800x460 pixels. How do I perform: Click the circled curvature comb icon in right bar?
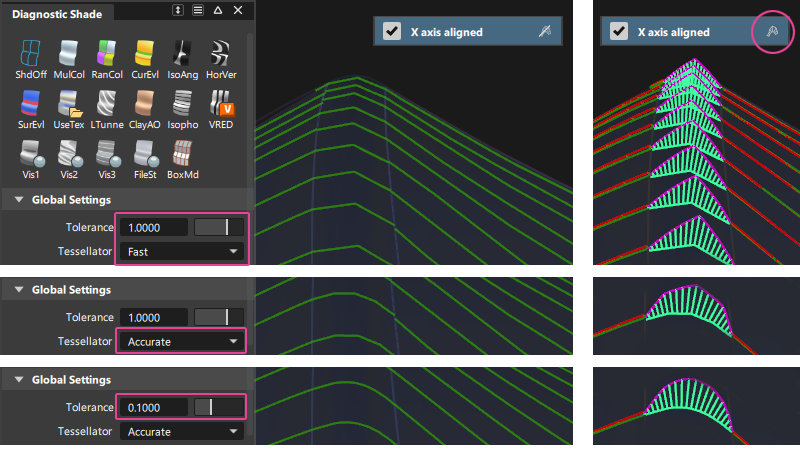point(772,32)
